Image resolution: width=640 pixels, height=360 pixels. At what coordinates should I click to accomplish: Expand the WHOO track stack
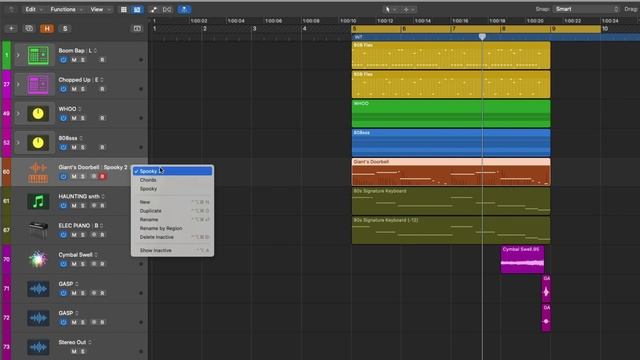(x=18, y=113)
